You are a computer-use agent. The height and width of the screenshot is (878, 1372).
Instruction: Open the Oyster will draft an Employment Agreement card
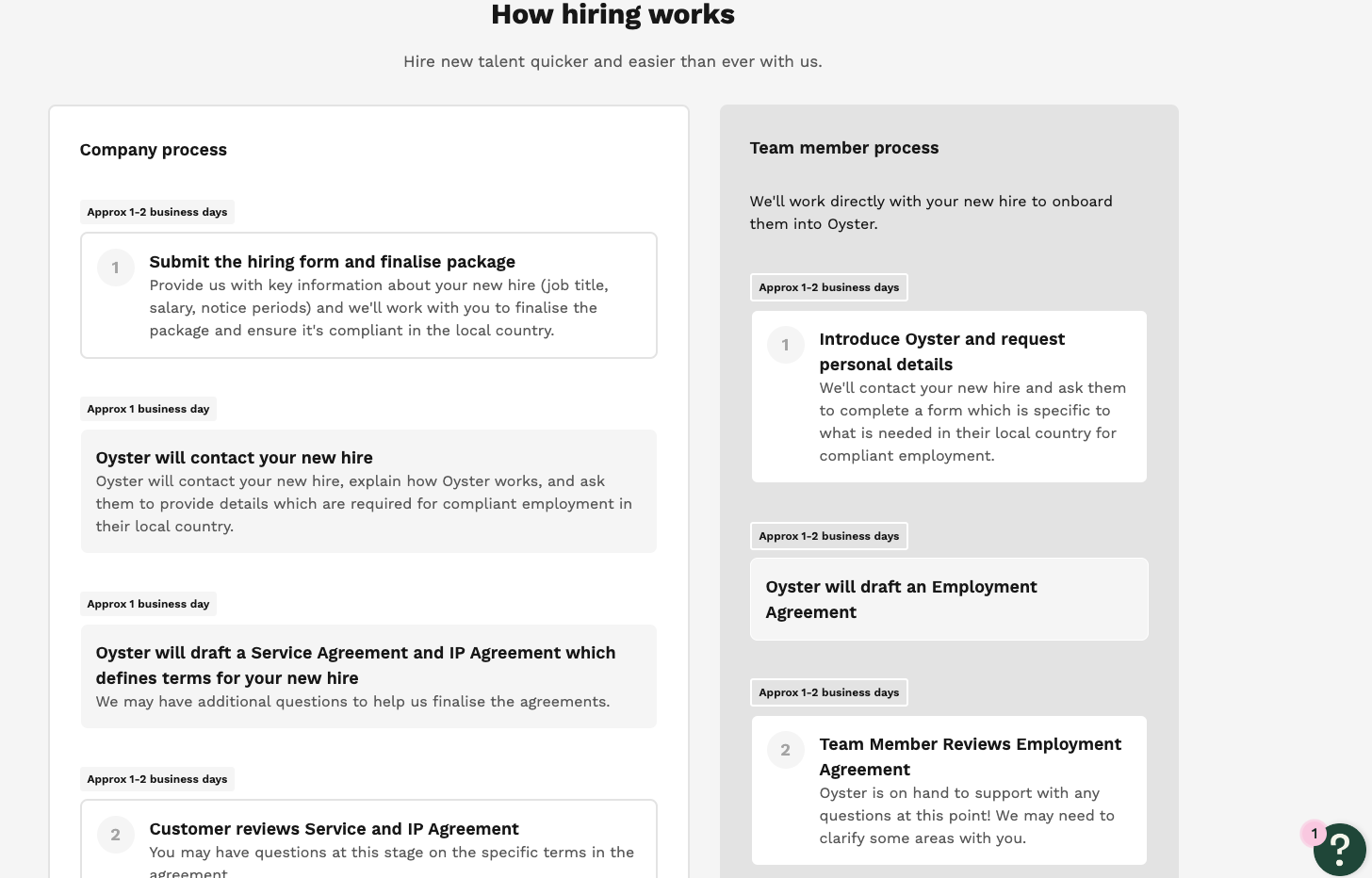[949, 599]
